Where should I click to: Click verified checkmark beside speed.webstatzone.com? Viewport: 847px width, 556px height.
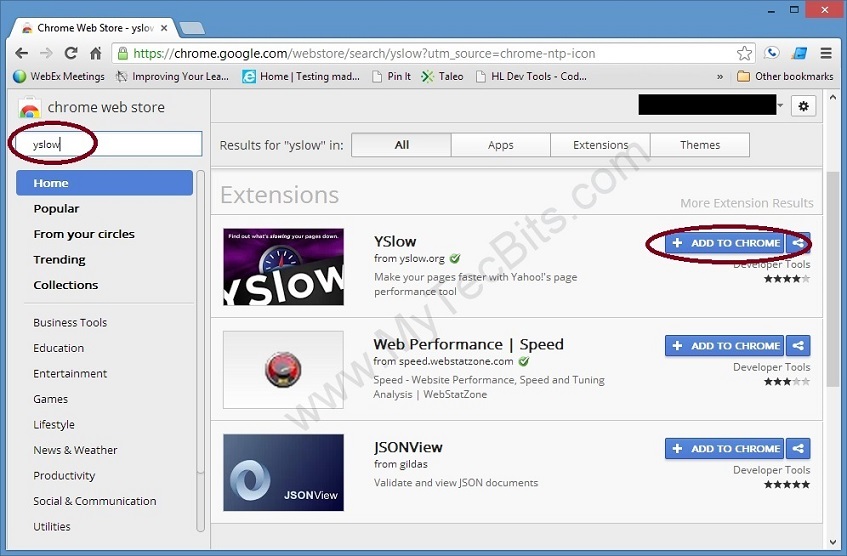tap(524, 361)
